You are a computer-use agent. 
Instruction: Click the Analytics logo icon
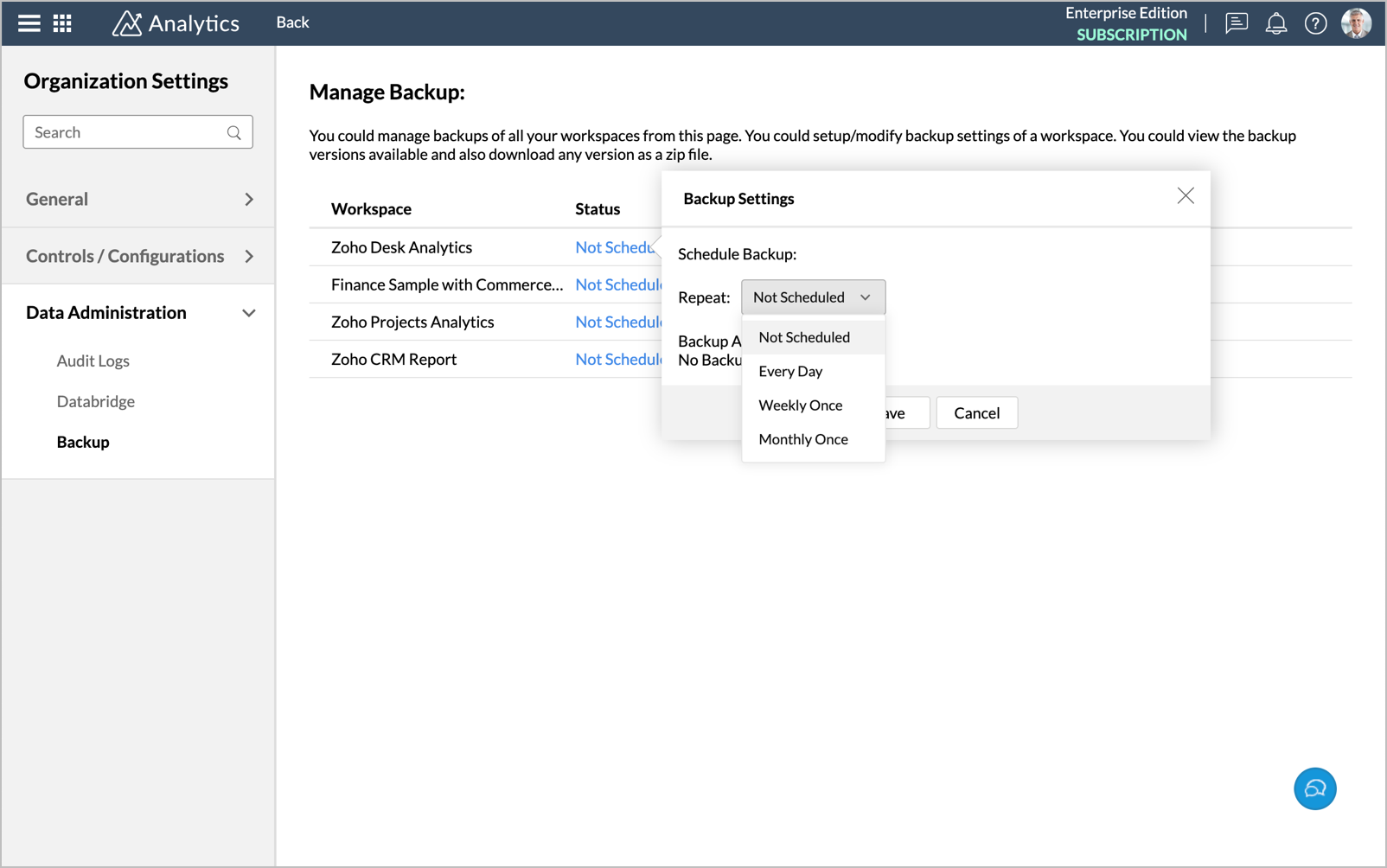coord(127,23)
